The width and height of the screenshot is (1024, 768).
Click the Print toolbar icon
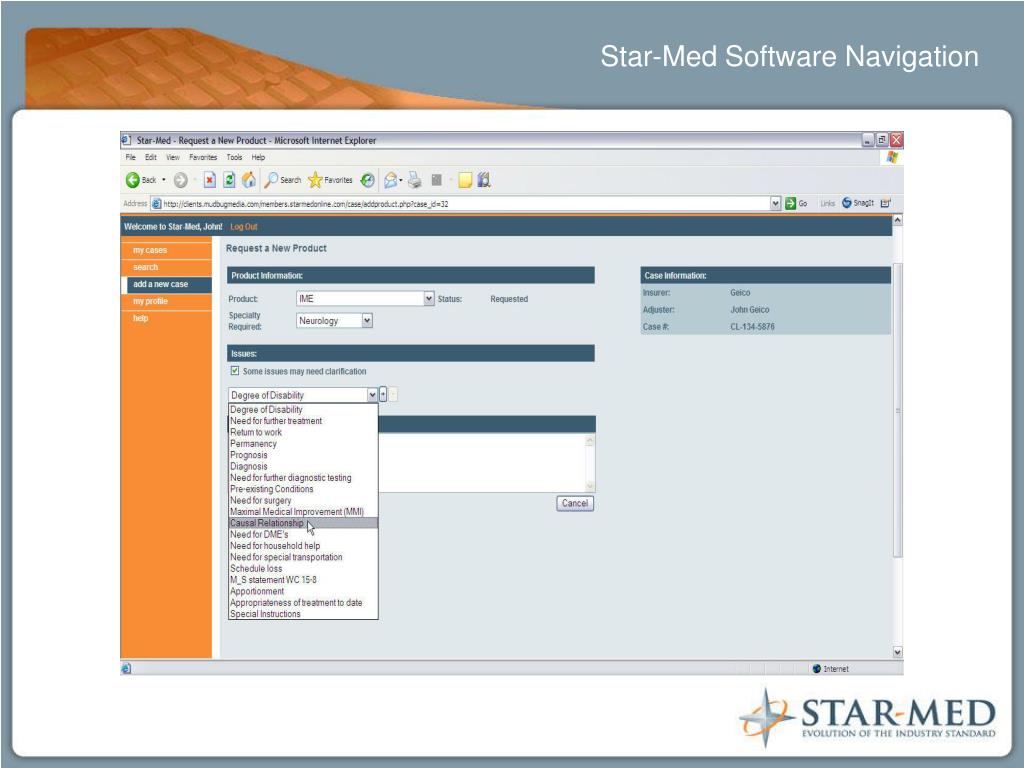413,180
